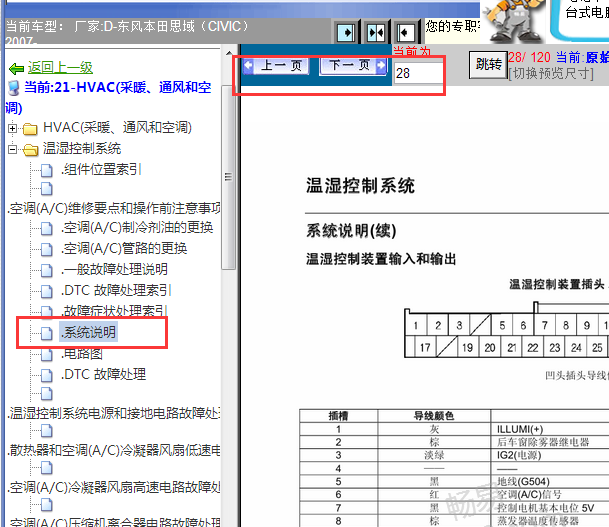Click 地线(G504) cell in table row 5
The width and height of the screenshot is (609, 527).
(x=523, y=482)
